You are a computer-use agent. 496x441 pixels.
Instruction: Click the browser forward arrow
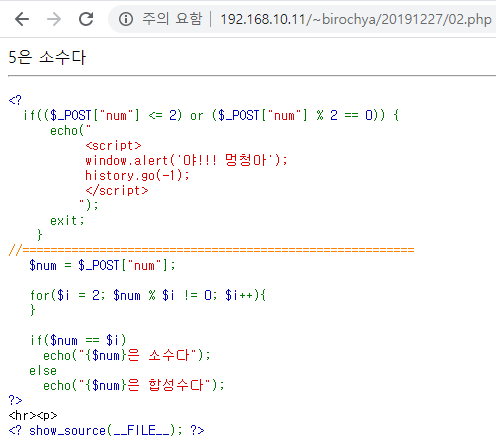(x=54, y=19)
